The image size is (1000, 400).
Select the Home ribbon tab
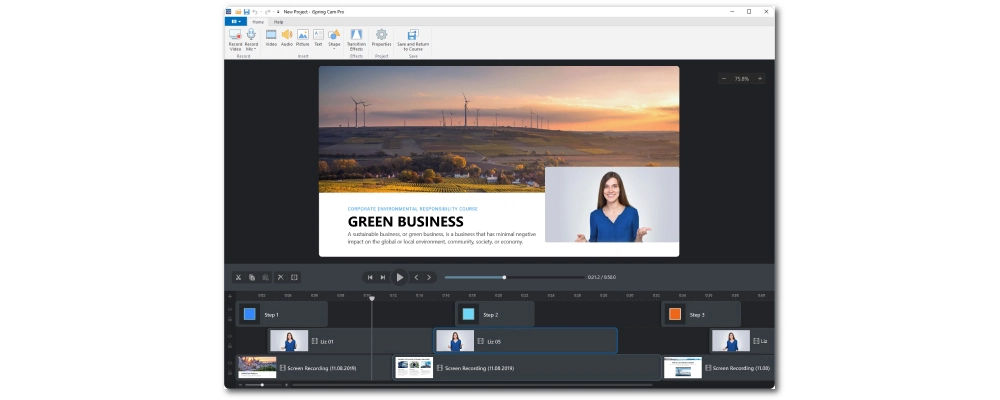click(x=258, y=21)
